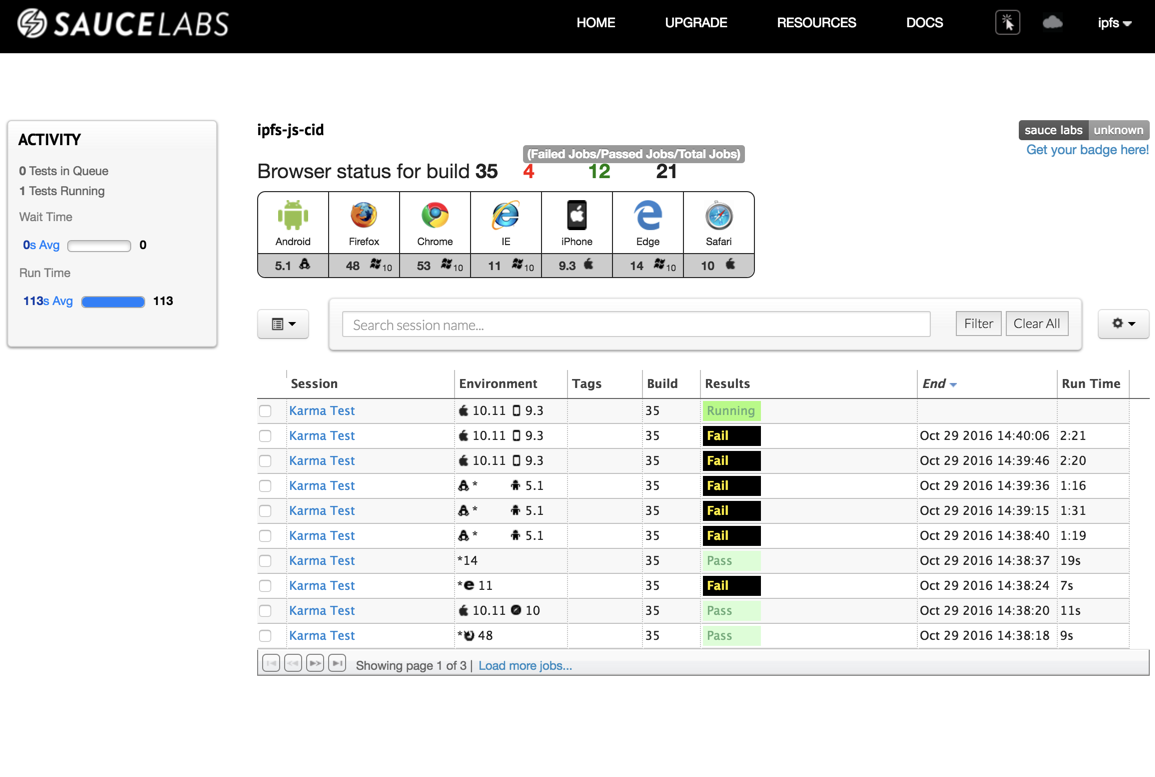Click the Windows 10 icon beside Edge 14
The height and width of the screenshot is (777, 1155).
point(664,265)
